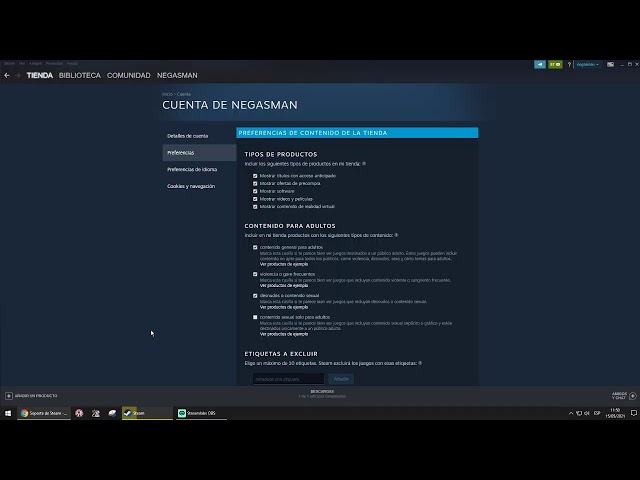This screenshot has height=480, width=640.
Task: Open the Cuenta breadcrumb link
Action: click(x=184, y=94)
